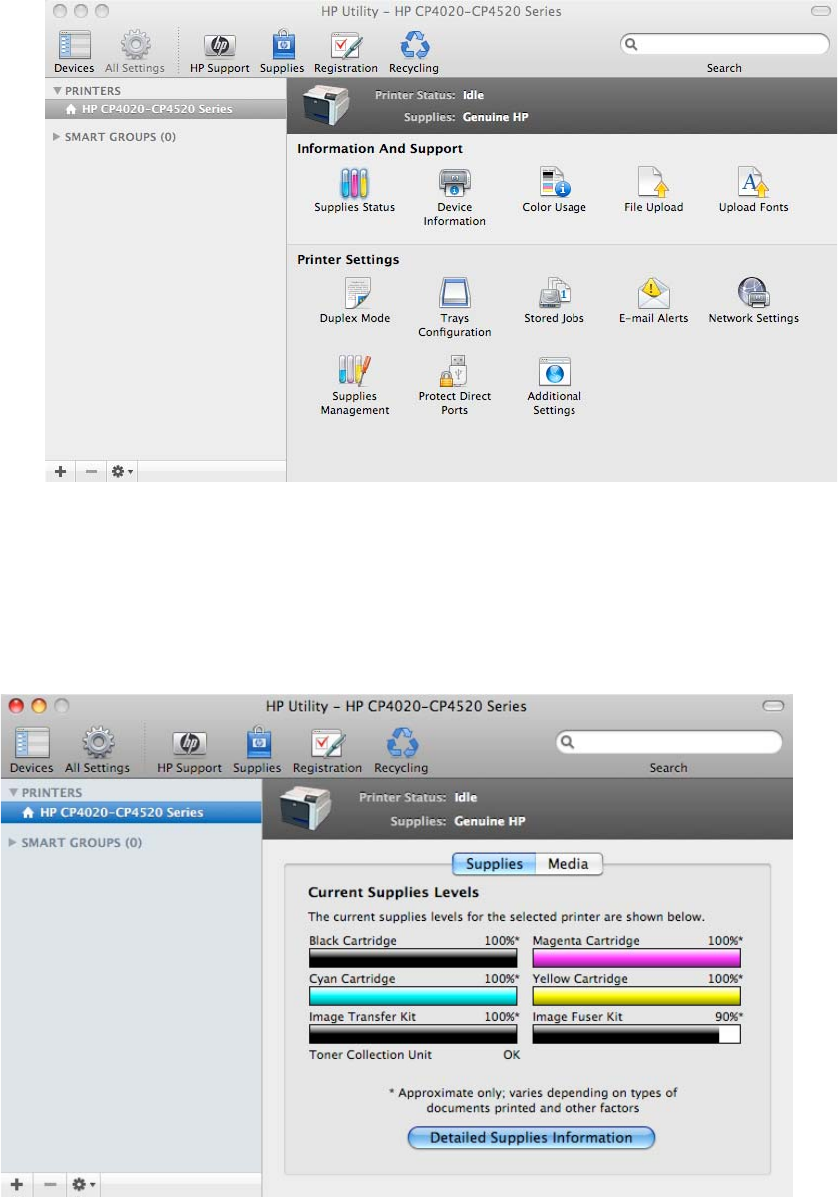This screenshot has width=838, height=1197.
Task: Click Yellow Cartridge level bar
Action: tap(637, 996)
